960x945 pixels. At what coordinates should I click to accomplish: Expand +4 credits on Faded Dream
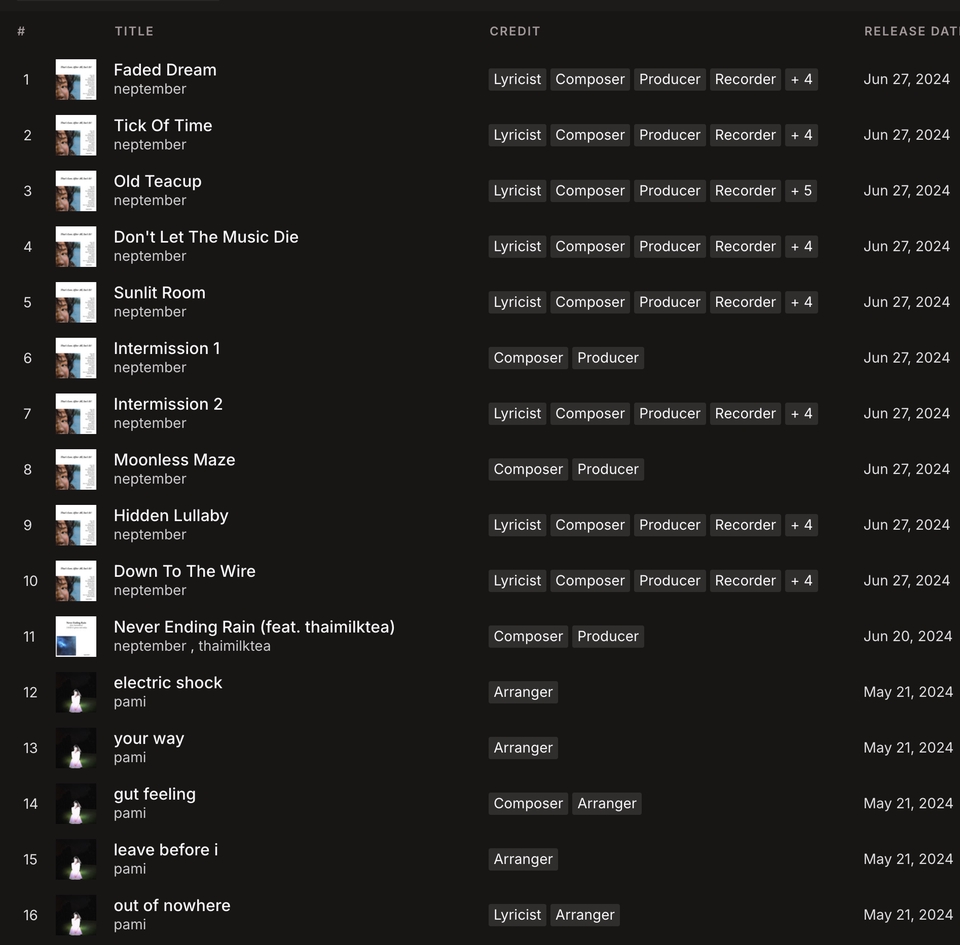tap(801, 80)
